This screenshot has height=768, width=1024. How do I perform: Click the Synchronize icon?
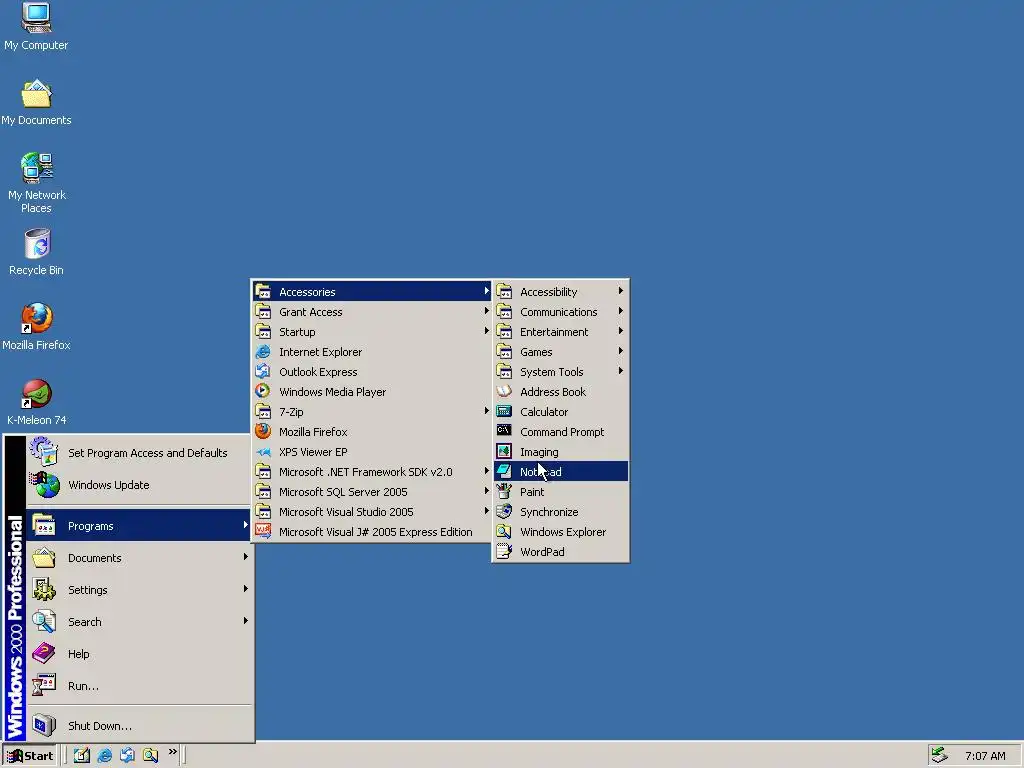[504, 511]
